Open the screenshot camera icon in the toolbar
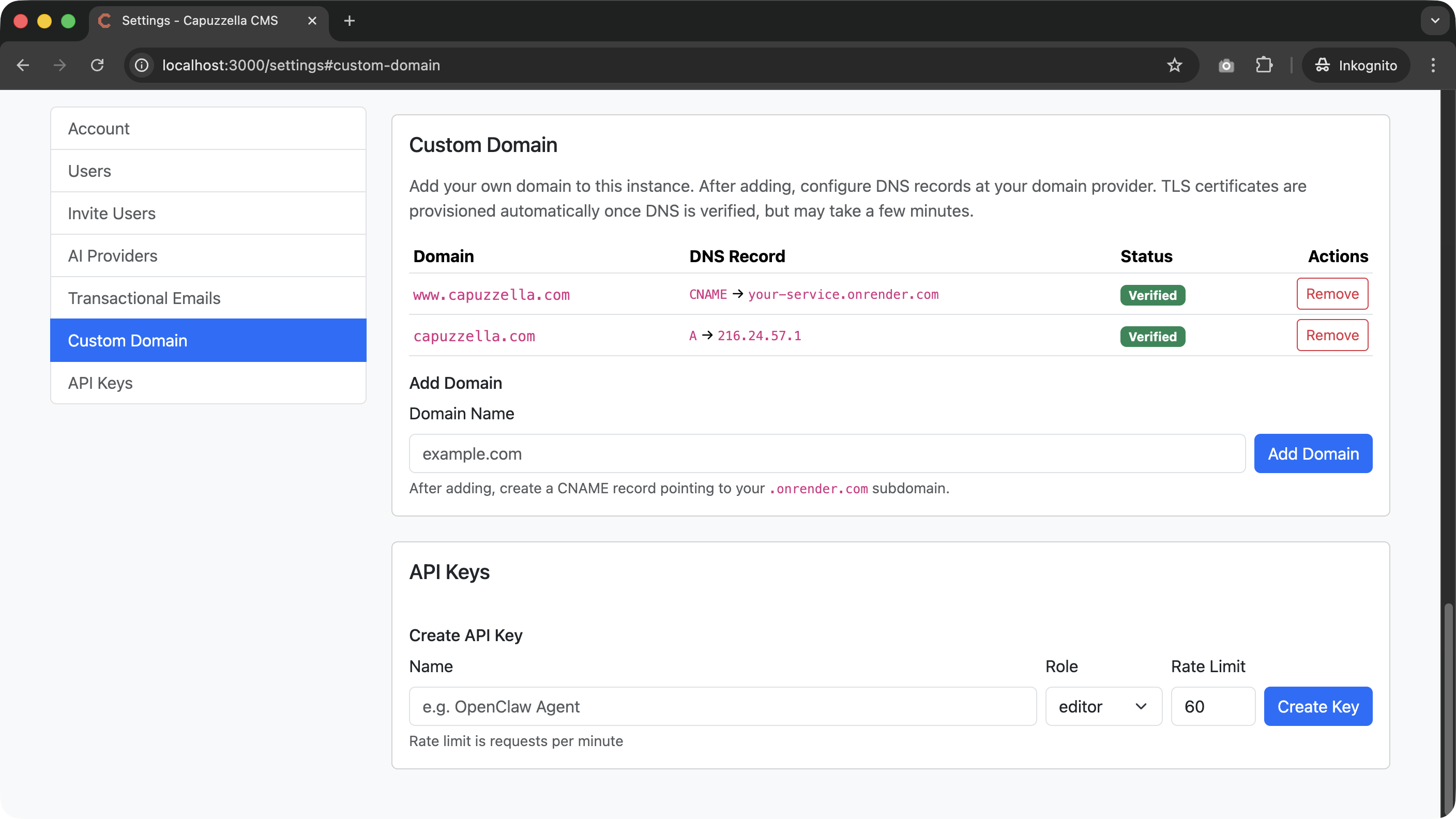This screenshot has height=819, width=1456. click(1225, 65)
